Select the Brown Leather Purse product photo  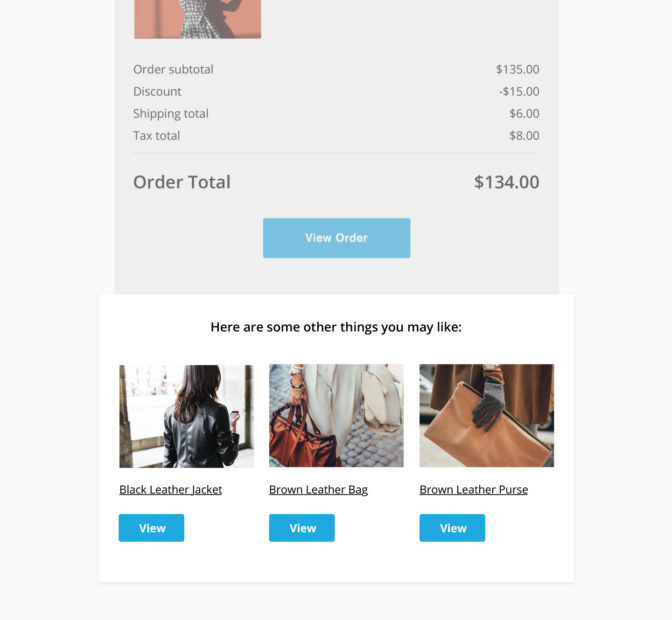coord(487,416)
